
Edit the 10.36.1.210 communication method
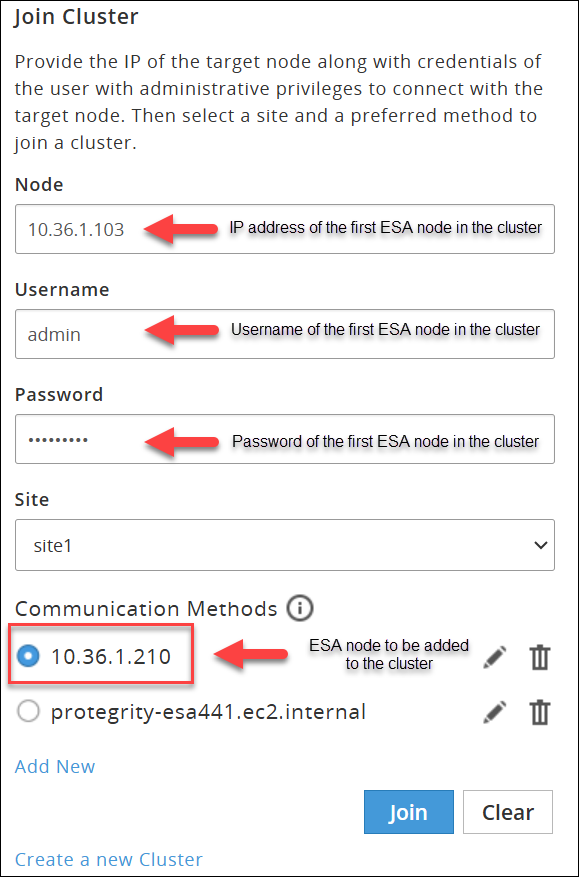[495, 657]
